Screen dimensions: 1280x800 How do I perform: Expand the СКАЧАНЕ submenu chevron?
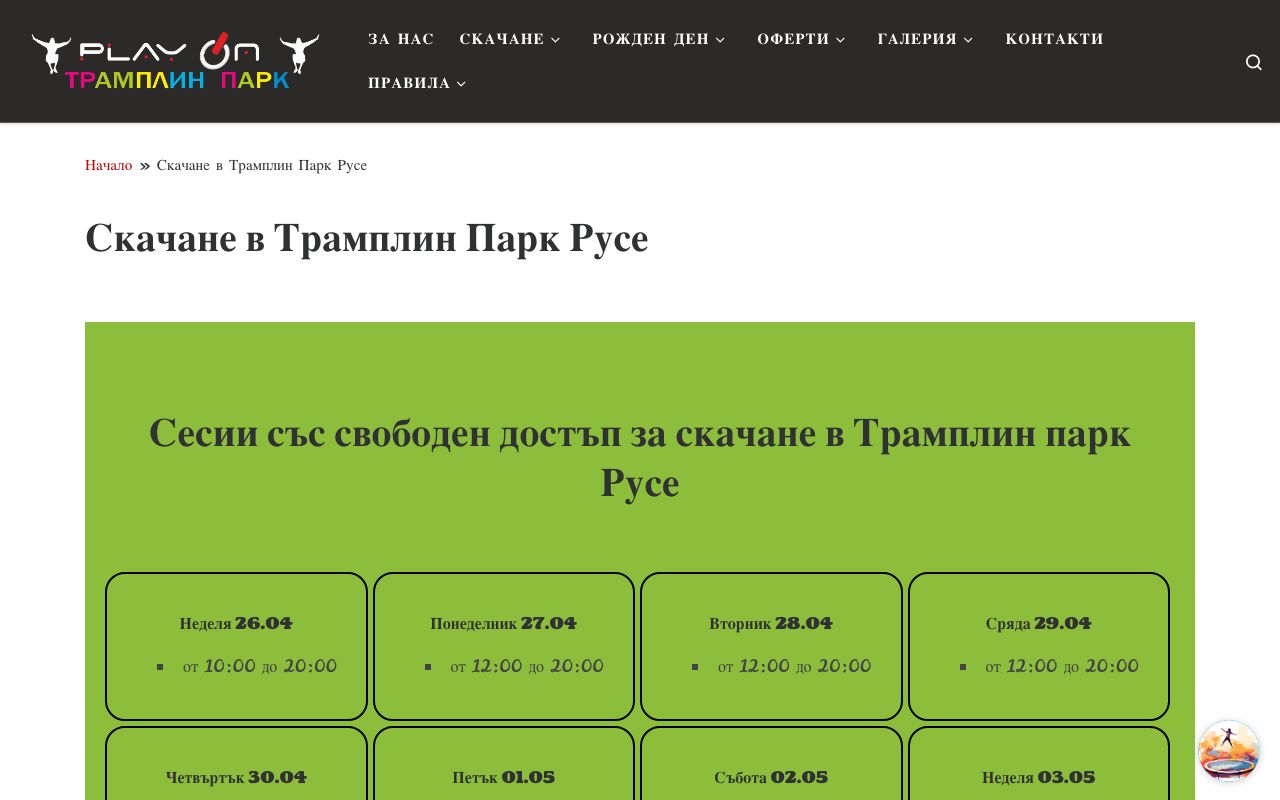pyautogui.click(x=555, y=40)
